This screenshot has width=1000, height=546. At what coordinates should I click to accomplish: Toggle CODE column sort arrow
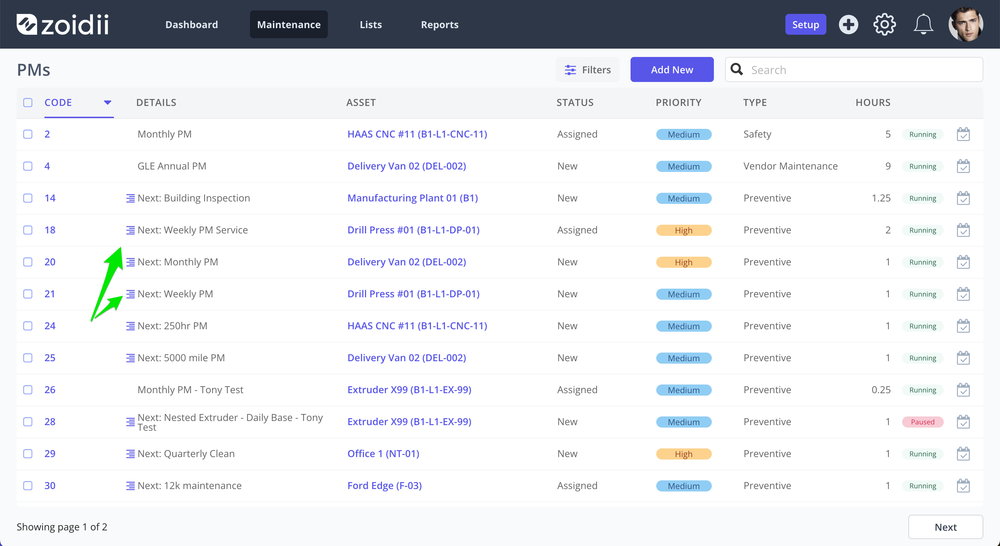tap(107, 102)
